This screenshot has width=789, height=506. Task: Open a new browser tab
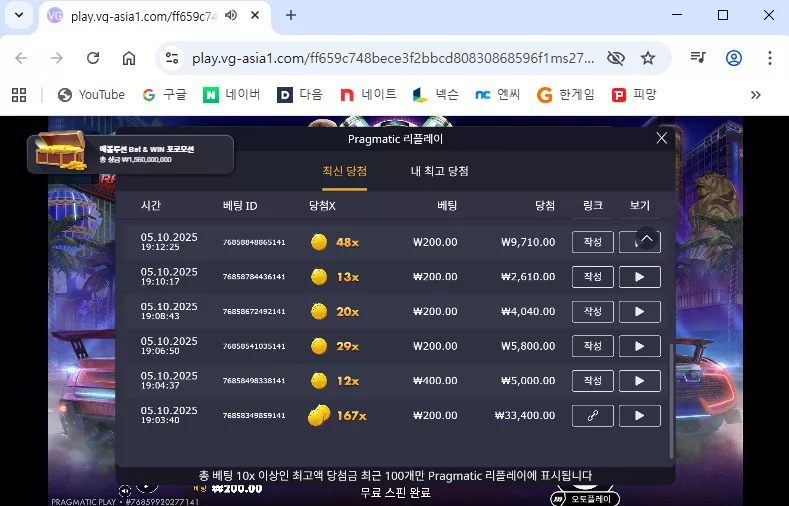click(x=291, y=16)
